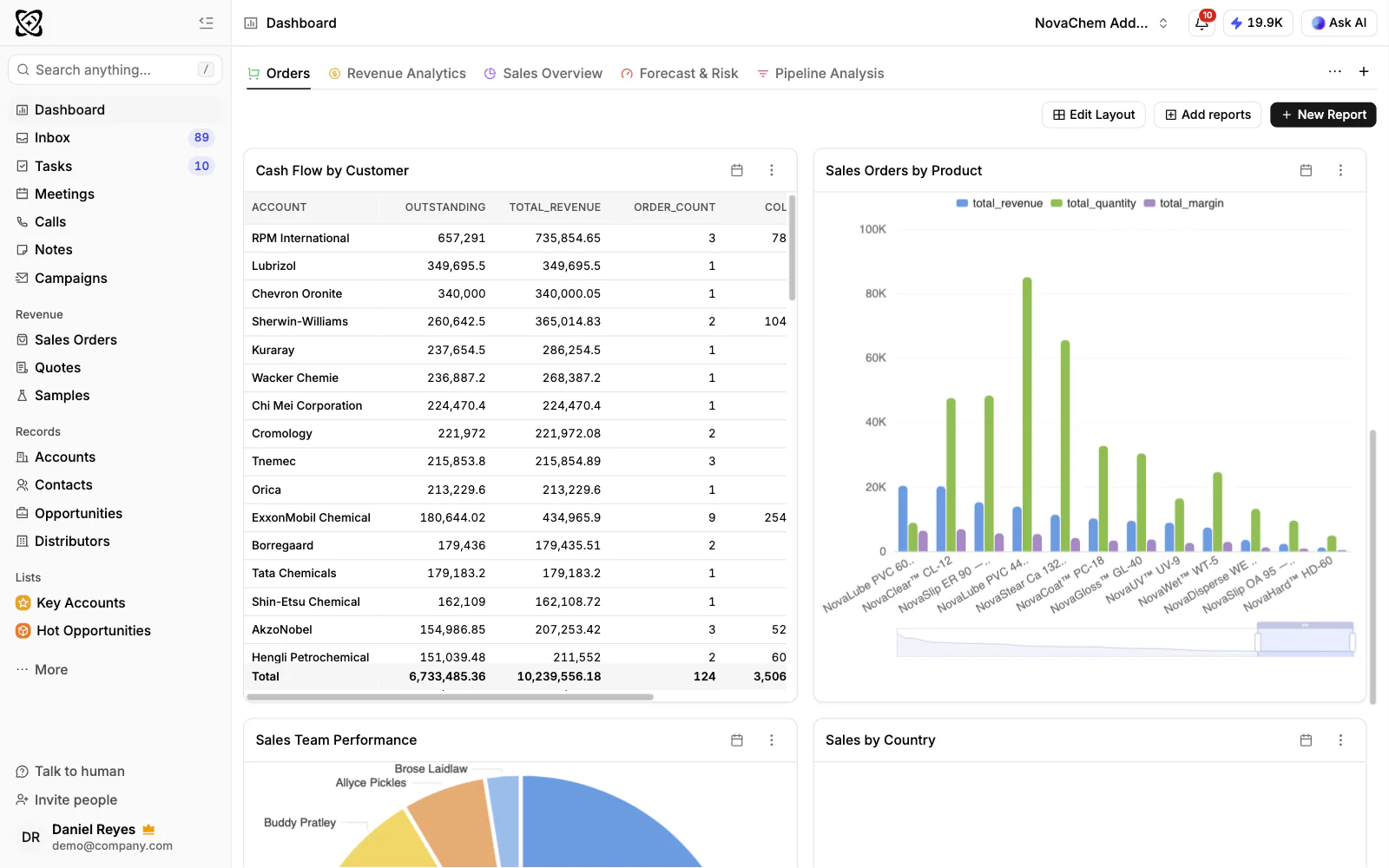Focus the Search anything field

[x=115, y=69]
